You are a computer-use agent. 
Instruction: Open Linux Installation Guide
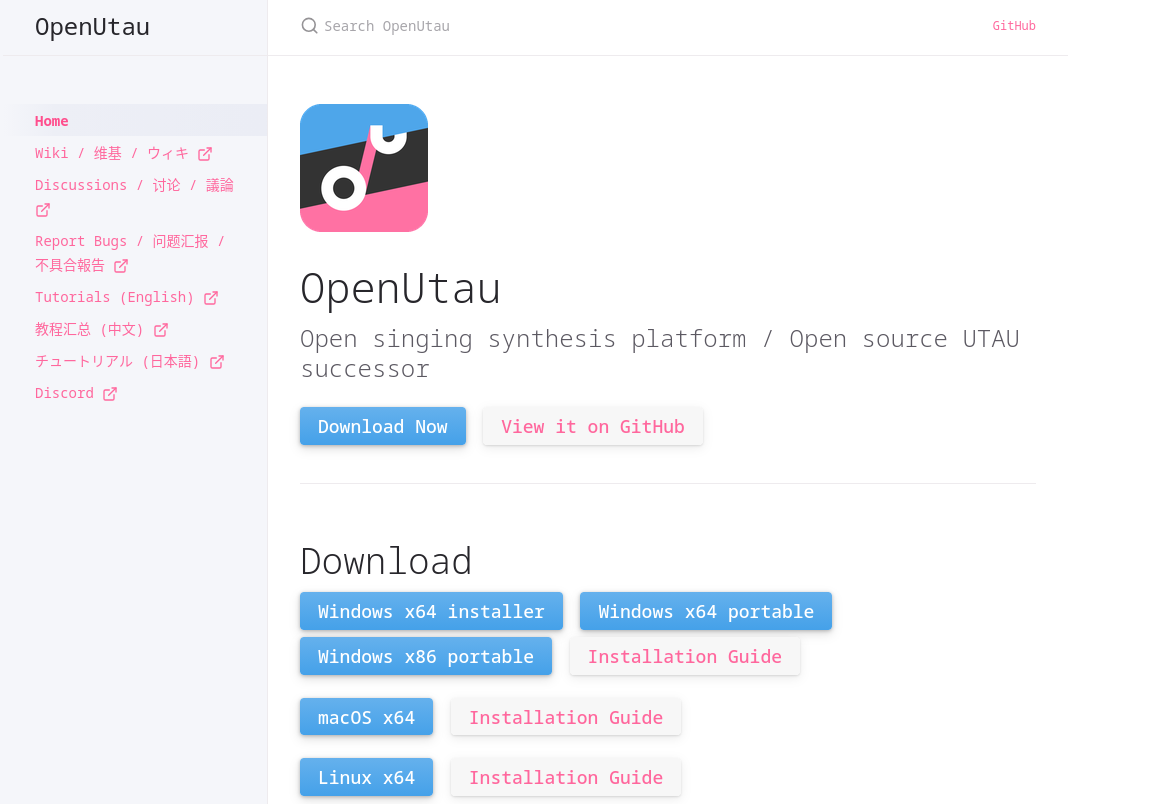566,777
